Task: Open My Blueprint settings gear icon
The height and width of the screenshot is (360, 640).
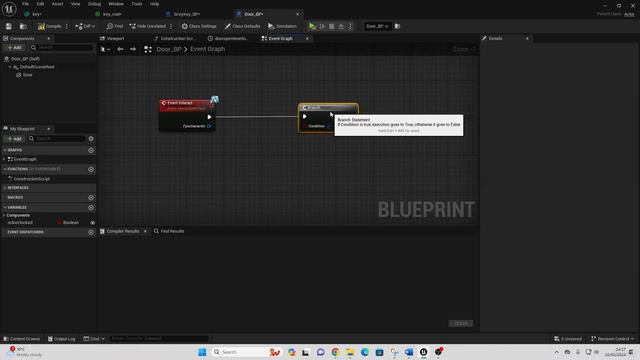Action: click(x=91, y=139)
